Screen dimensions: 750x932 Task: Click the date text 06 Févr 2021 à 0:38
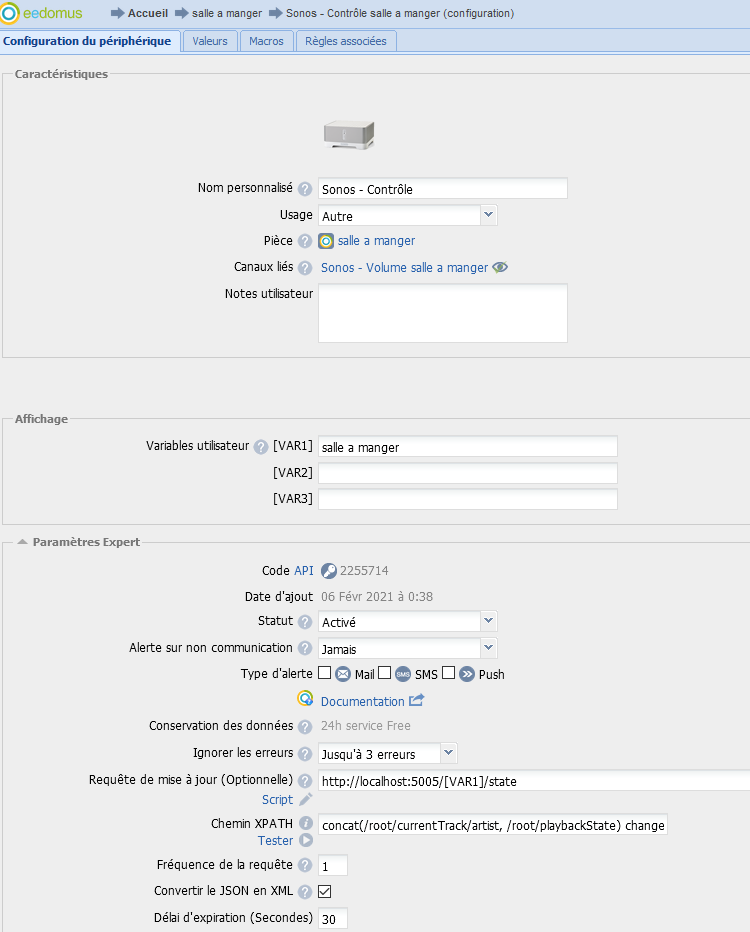coord(377,597)
